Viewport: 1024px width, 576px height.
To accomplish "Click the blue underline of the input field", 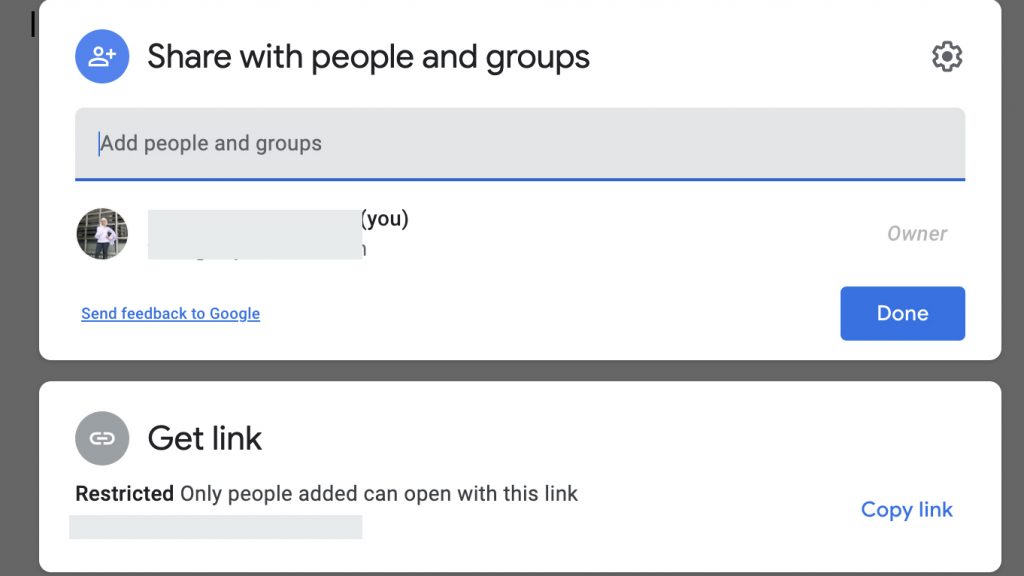I will [x=520, y=179].
